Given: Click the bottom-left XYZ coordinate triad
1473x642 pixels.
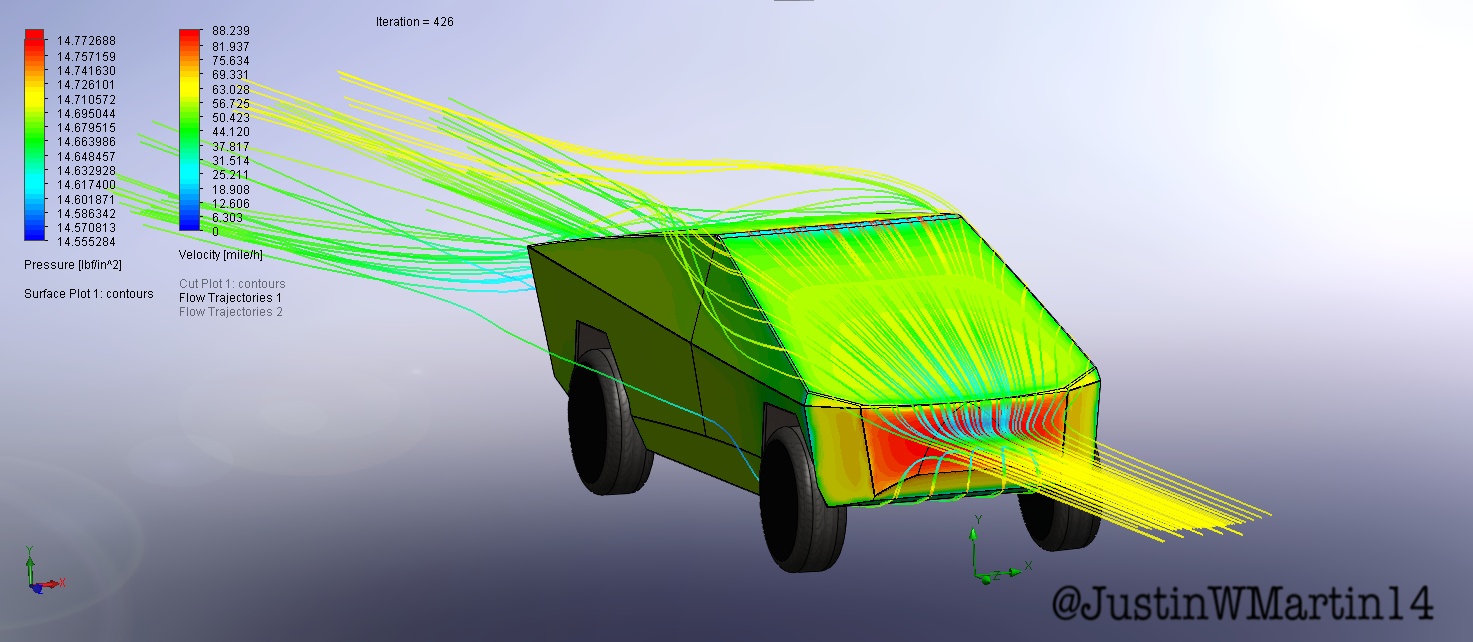Looking at the screenshot, I should point(39,573).
